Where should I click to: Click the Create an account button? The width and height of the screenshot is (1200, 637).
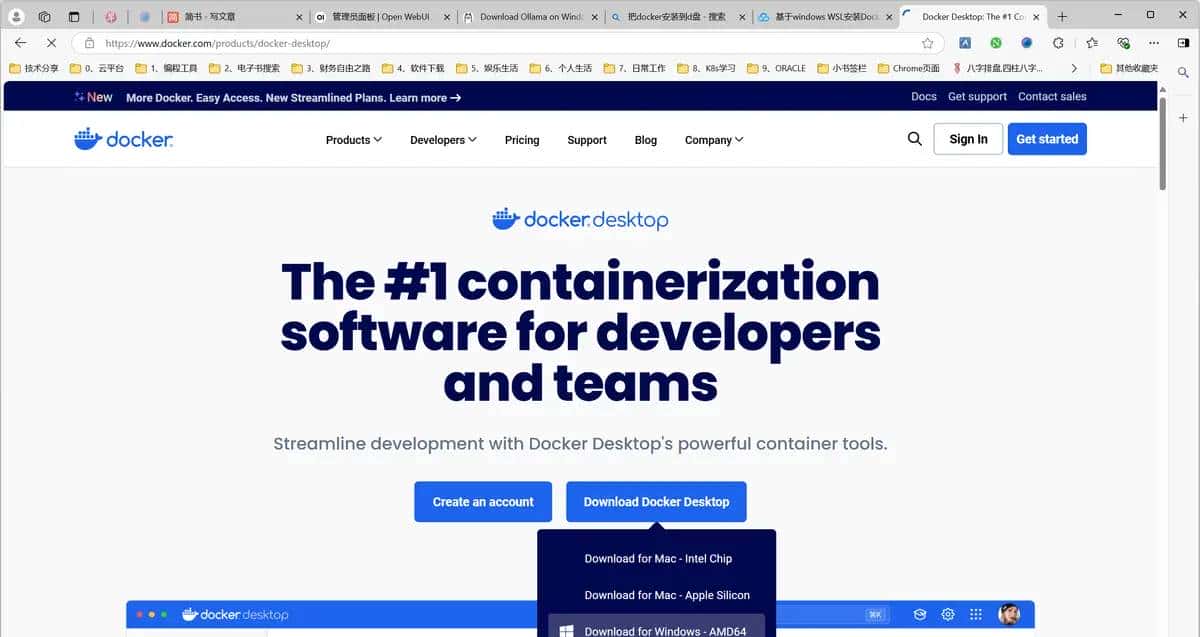pyautogui.click(x=483, y=502)
